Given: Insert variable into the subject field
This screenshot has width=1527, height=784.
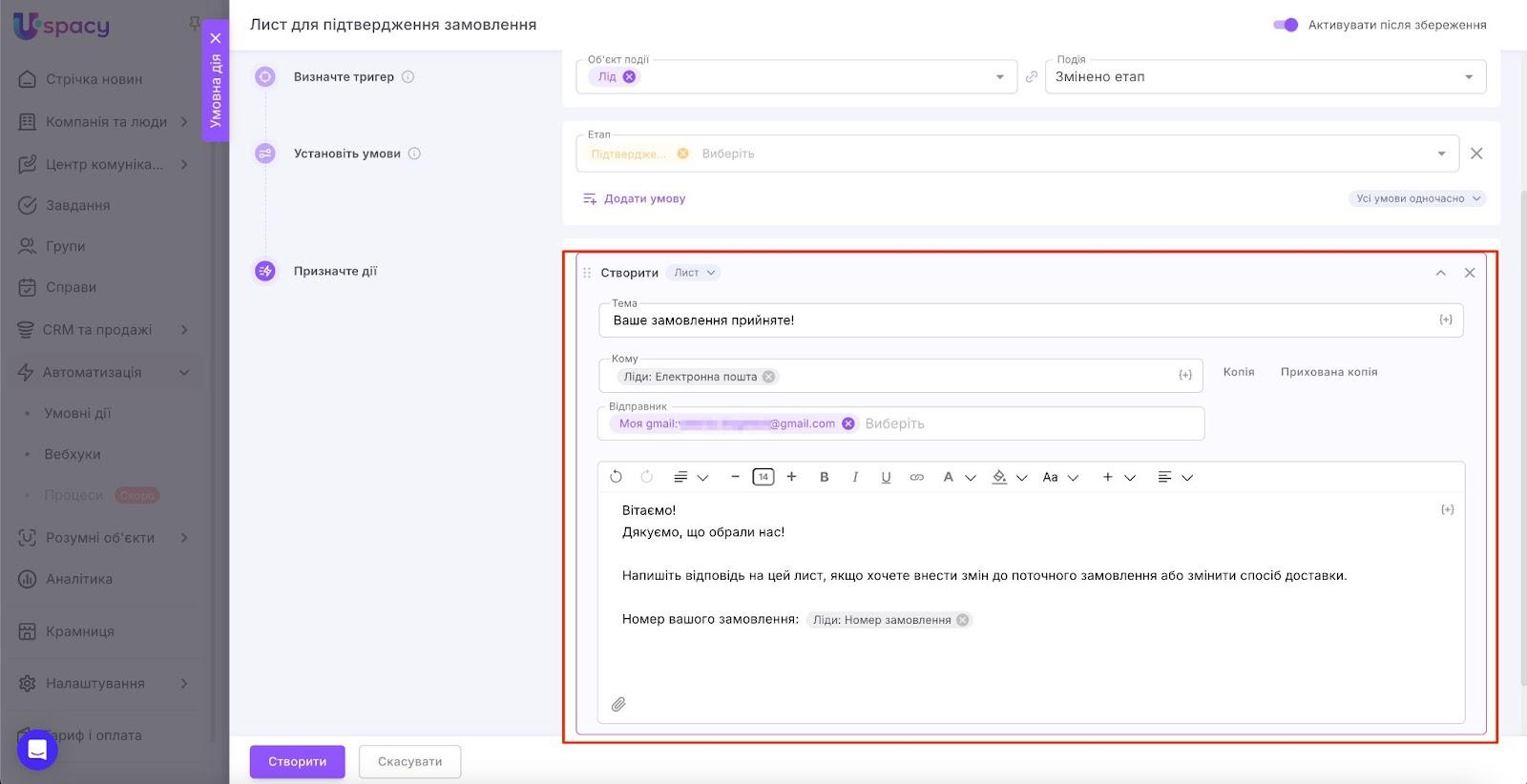Looking at the screenshot, I should click(x=1445, y=320).
